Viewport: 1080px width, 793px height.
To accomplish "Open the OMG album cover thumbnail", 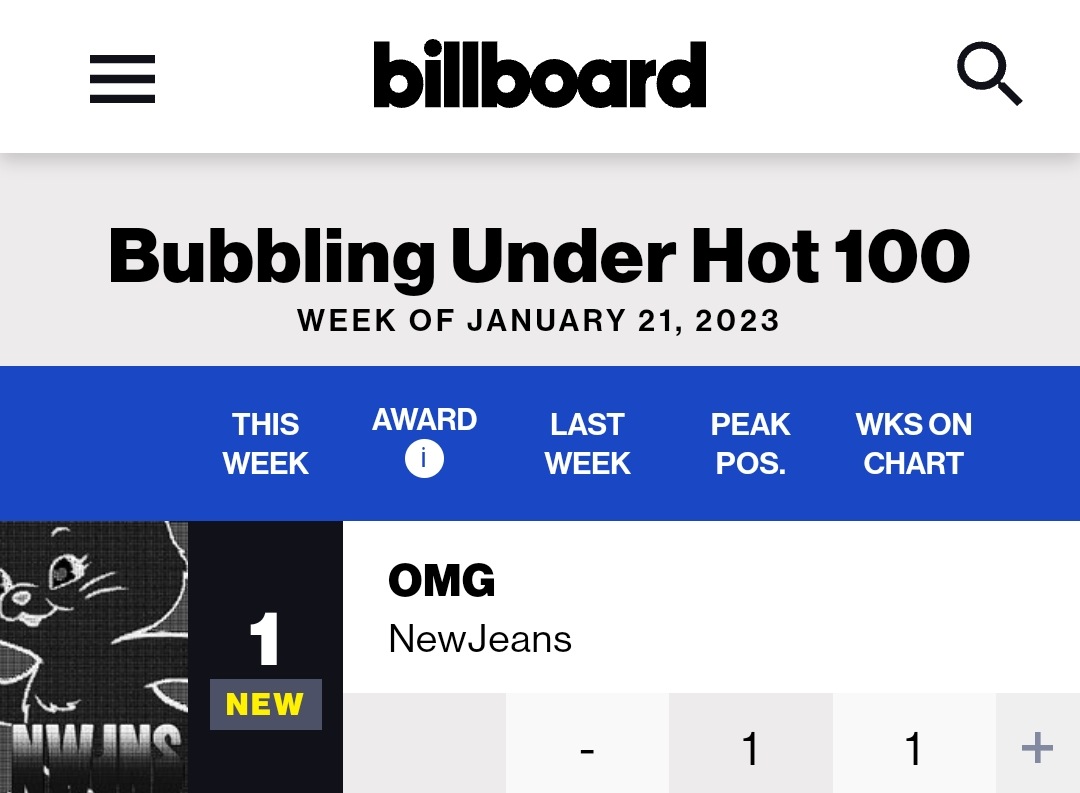I will [x=94, y=657].
